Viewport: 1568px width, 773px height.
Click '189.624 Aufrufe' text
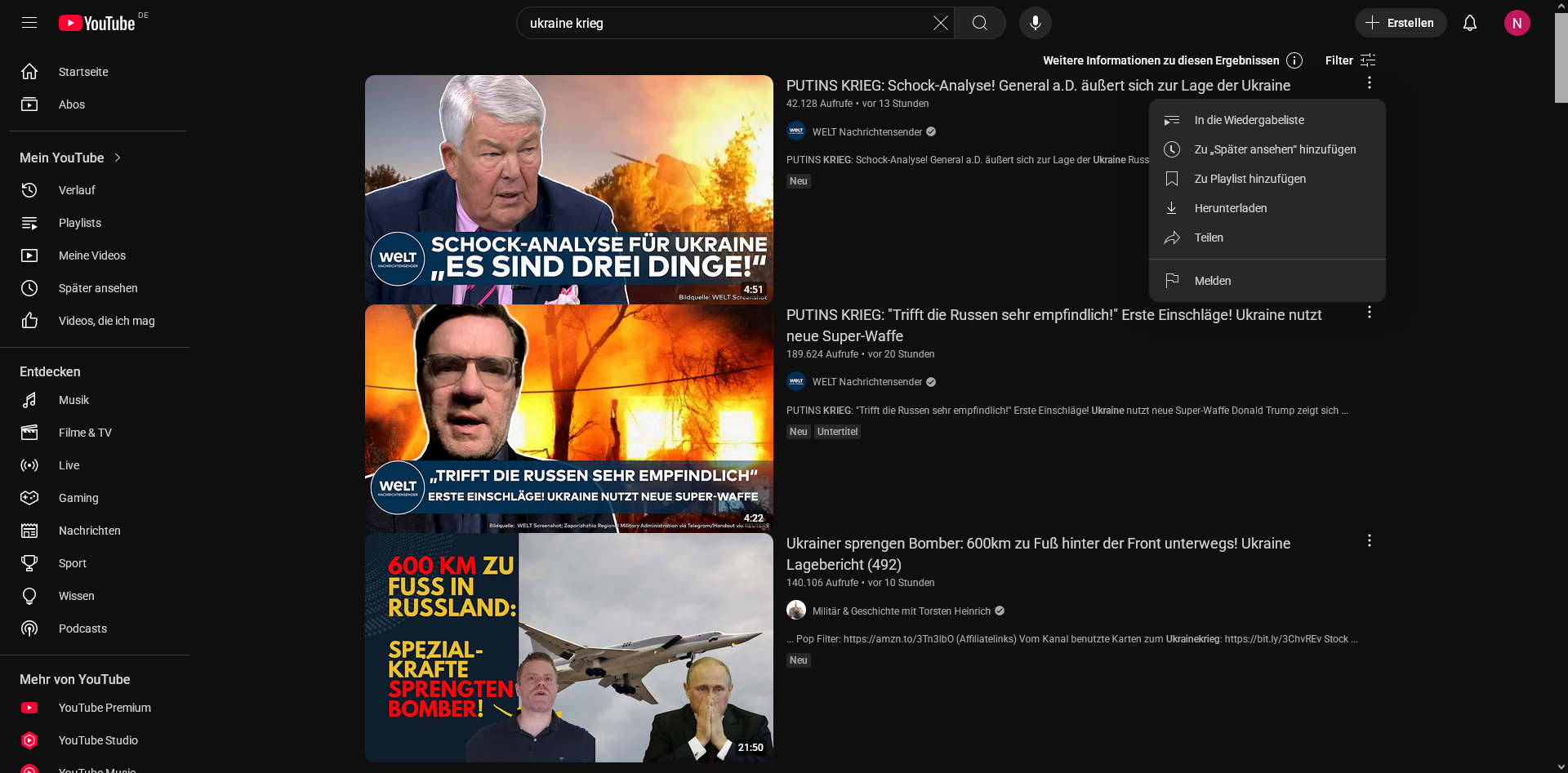coord(822,354)
